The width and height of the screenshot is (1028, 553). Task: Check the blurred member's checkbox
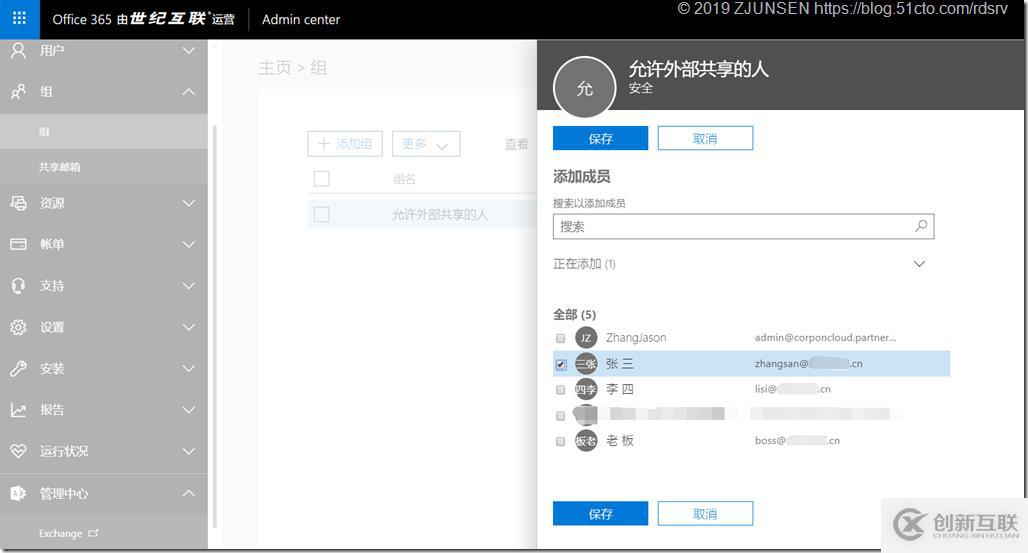560,415
